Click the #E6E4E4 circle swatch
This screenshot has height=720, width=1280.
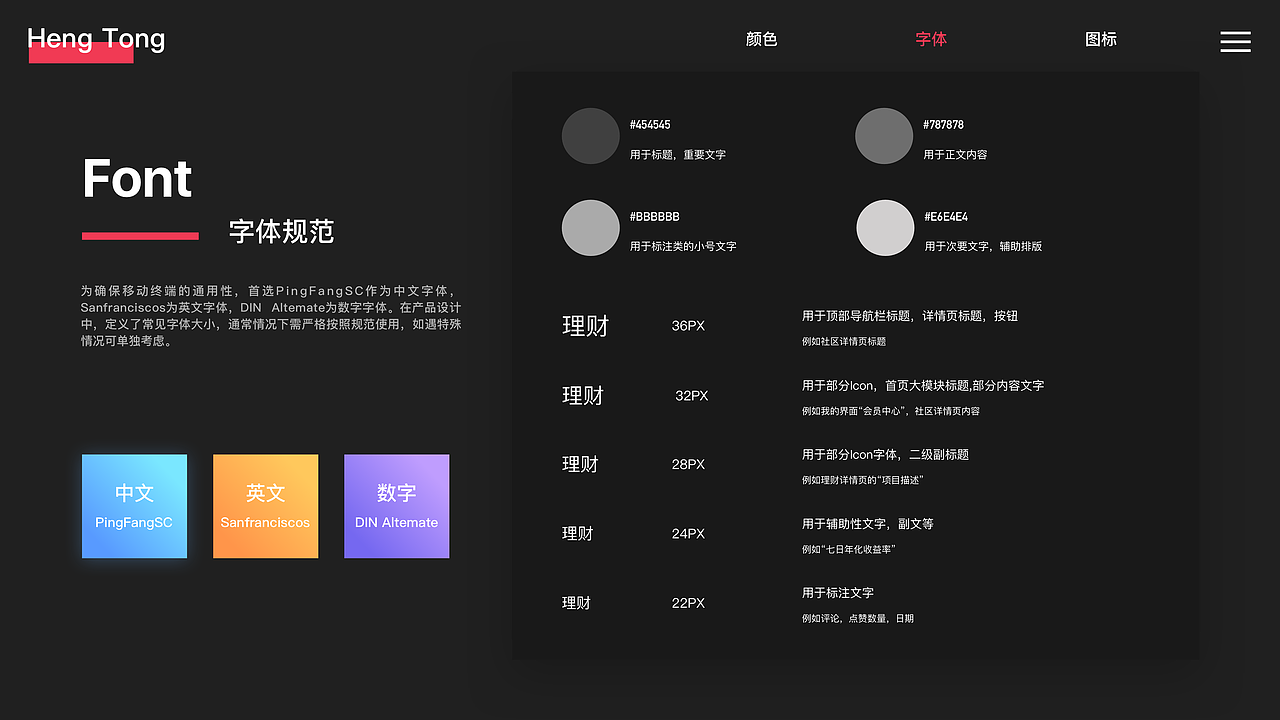[x=884, y=227]
